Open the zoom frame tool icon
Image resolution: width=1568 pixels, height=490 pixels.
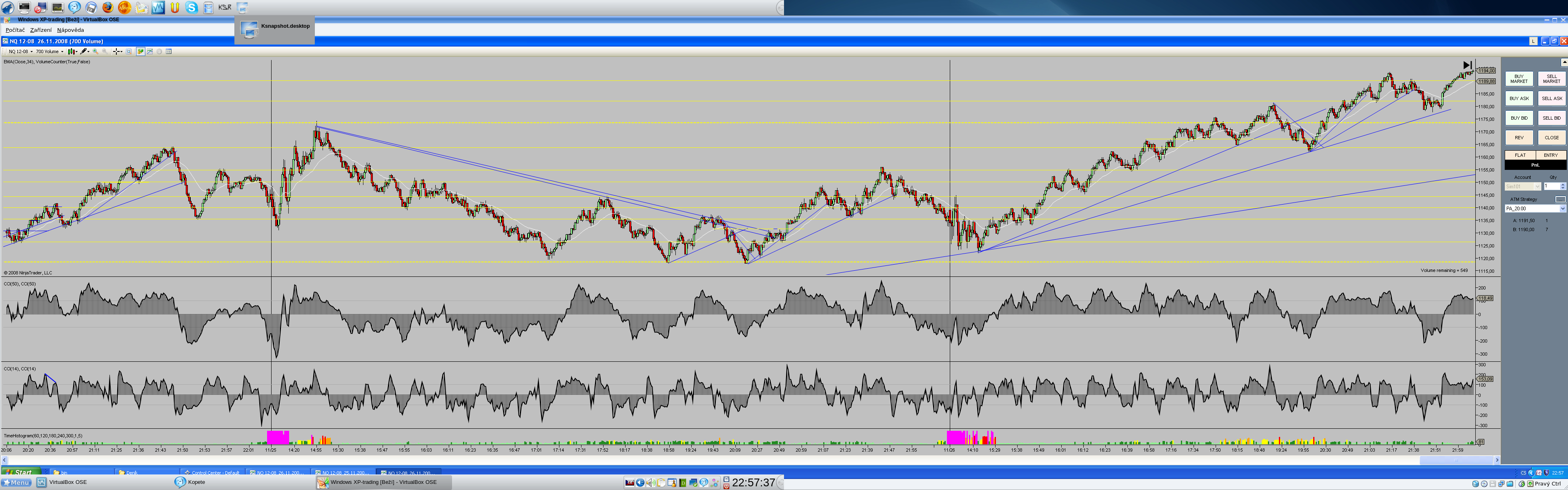(x=129, y=52)
